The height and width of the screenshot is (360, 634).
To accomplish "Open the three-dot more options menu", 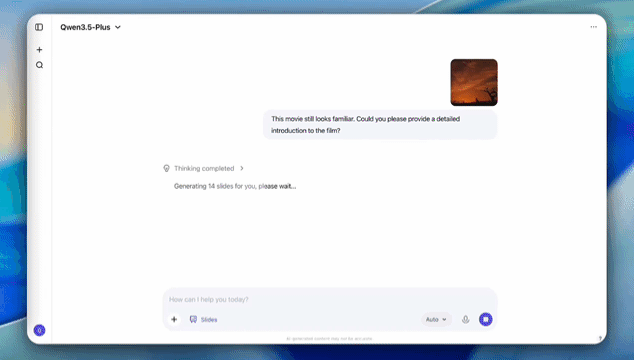I will pyautogui.click(x=593, y=27).
